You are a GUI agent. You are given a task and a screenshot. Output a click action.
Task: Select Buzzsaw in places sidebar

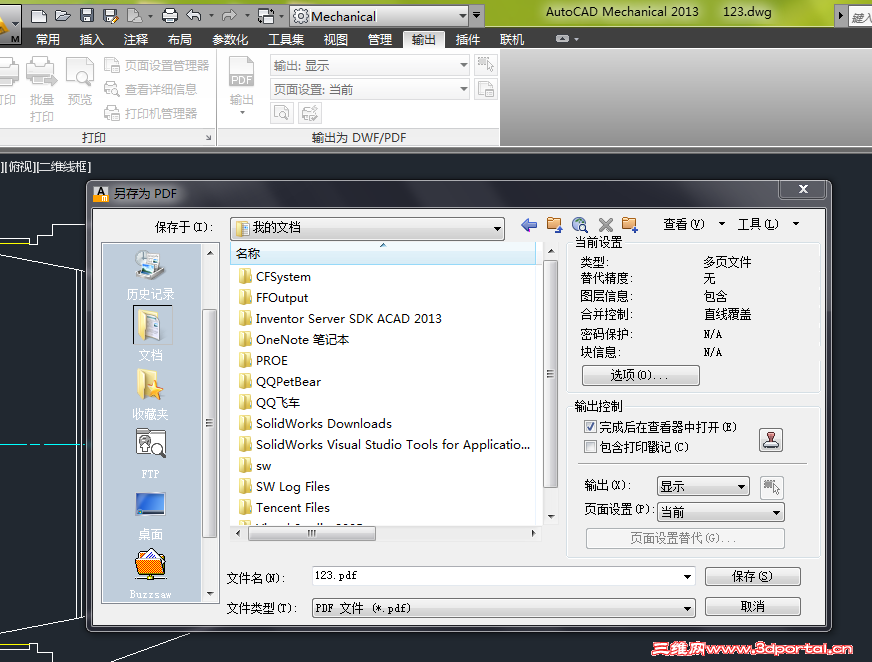(150, 574)
